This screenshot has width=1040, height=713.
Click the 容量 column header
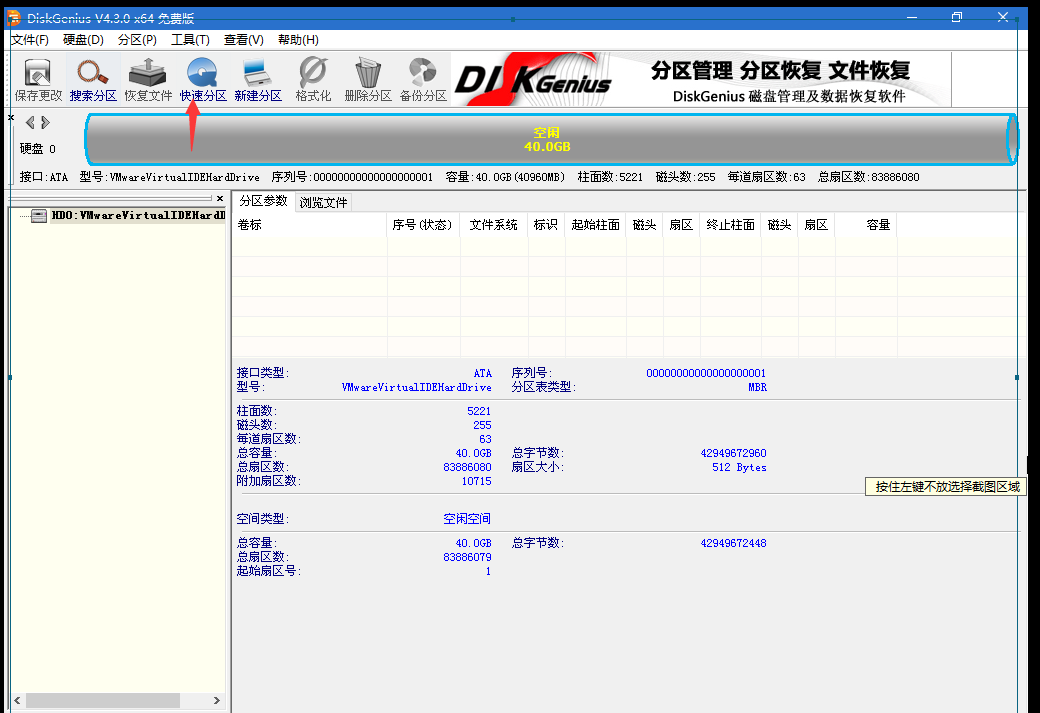(x=866, y=225)
